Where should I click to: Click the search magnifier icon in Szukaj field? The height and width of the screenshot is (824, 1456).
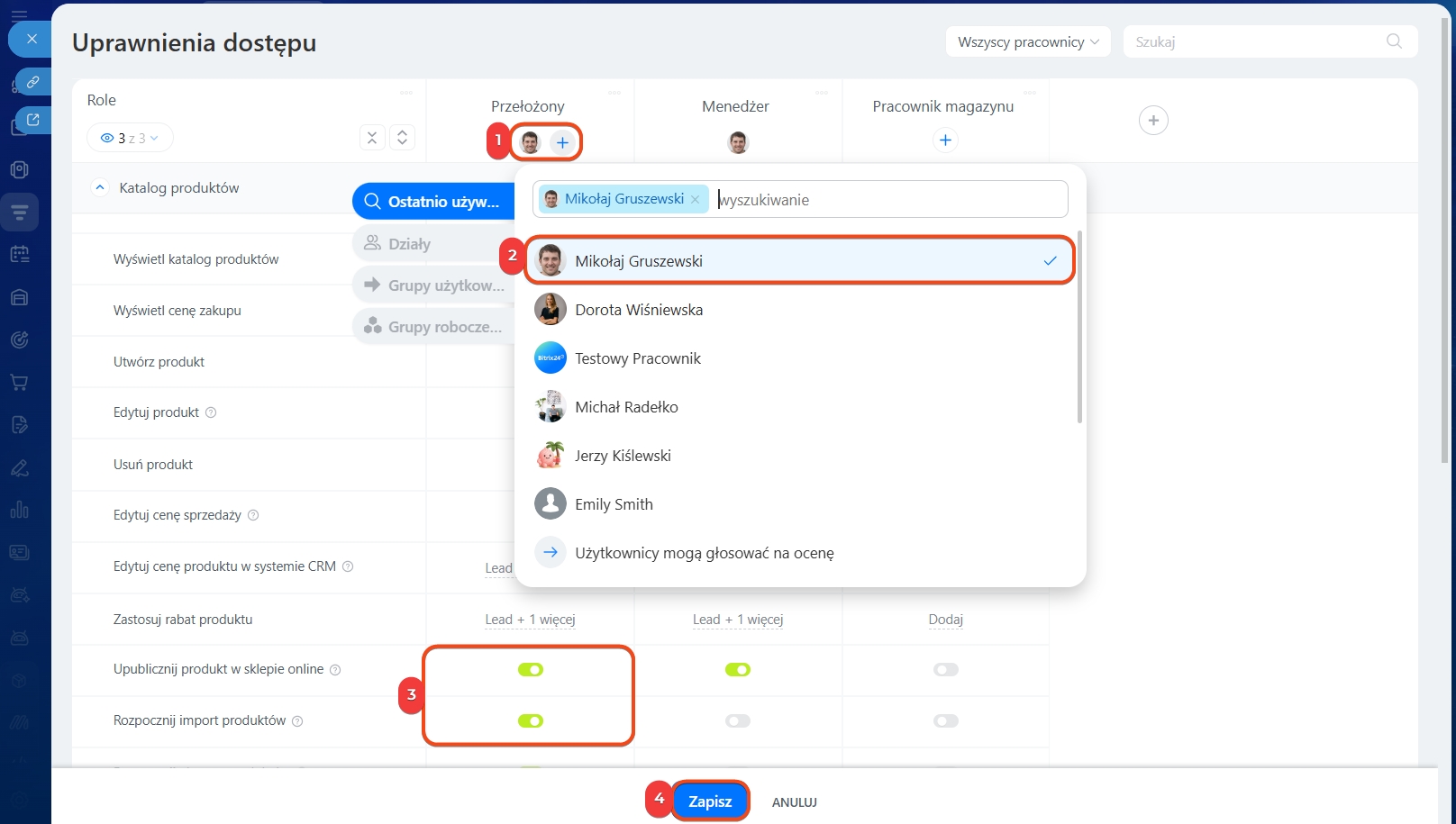pyautogui.click(x=1394, y=41)
